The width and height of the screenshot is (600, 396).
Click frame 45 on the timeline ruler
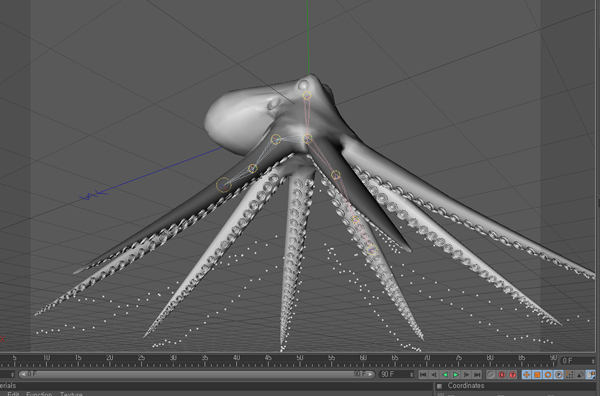pyautogui.click(x=268, y=359)
